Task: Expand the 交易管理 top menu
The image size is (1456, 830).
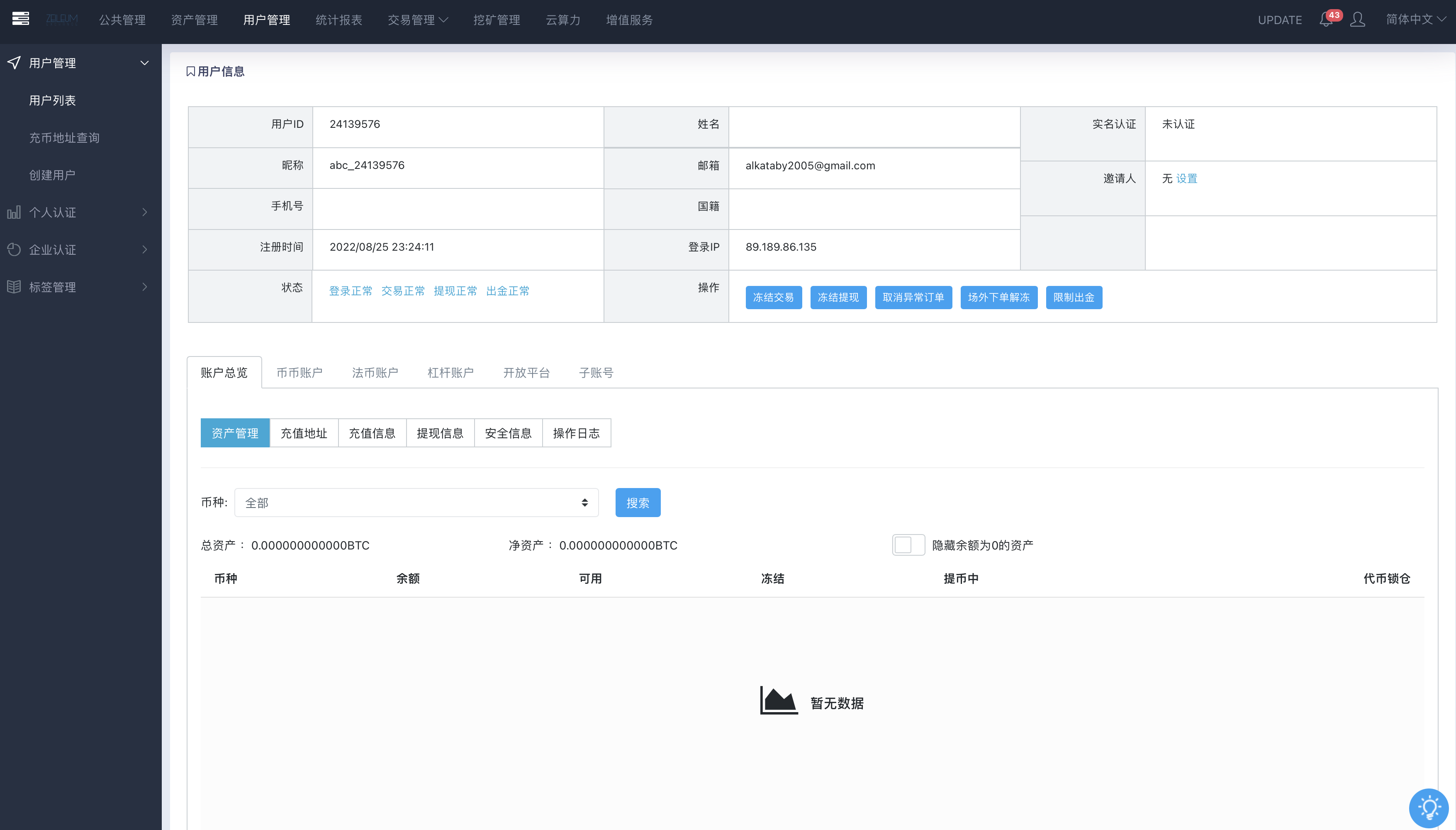Action: [x=418, y=20]
